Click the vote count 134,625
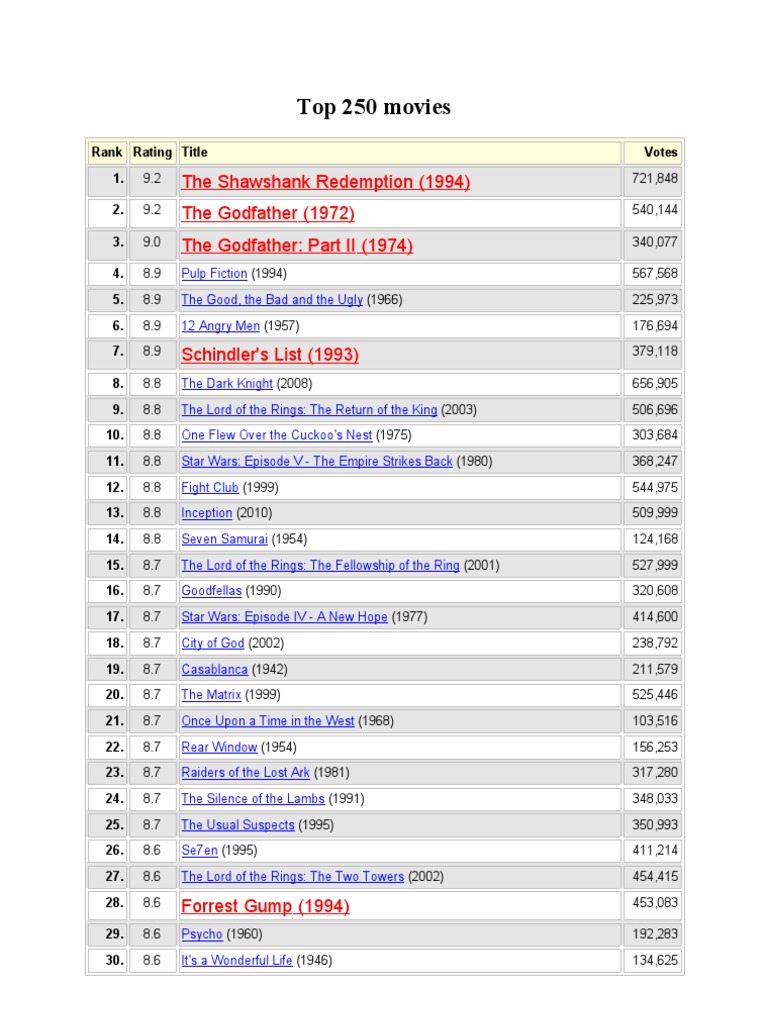Screen dimensions: 768x1024 tap(654, 960)
